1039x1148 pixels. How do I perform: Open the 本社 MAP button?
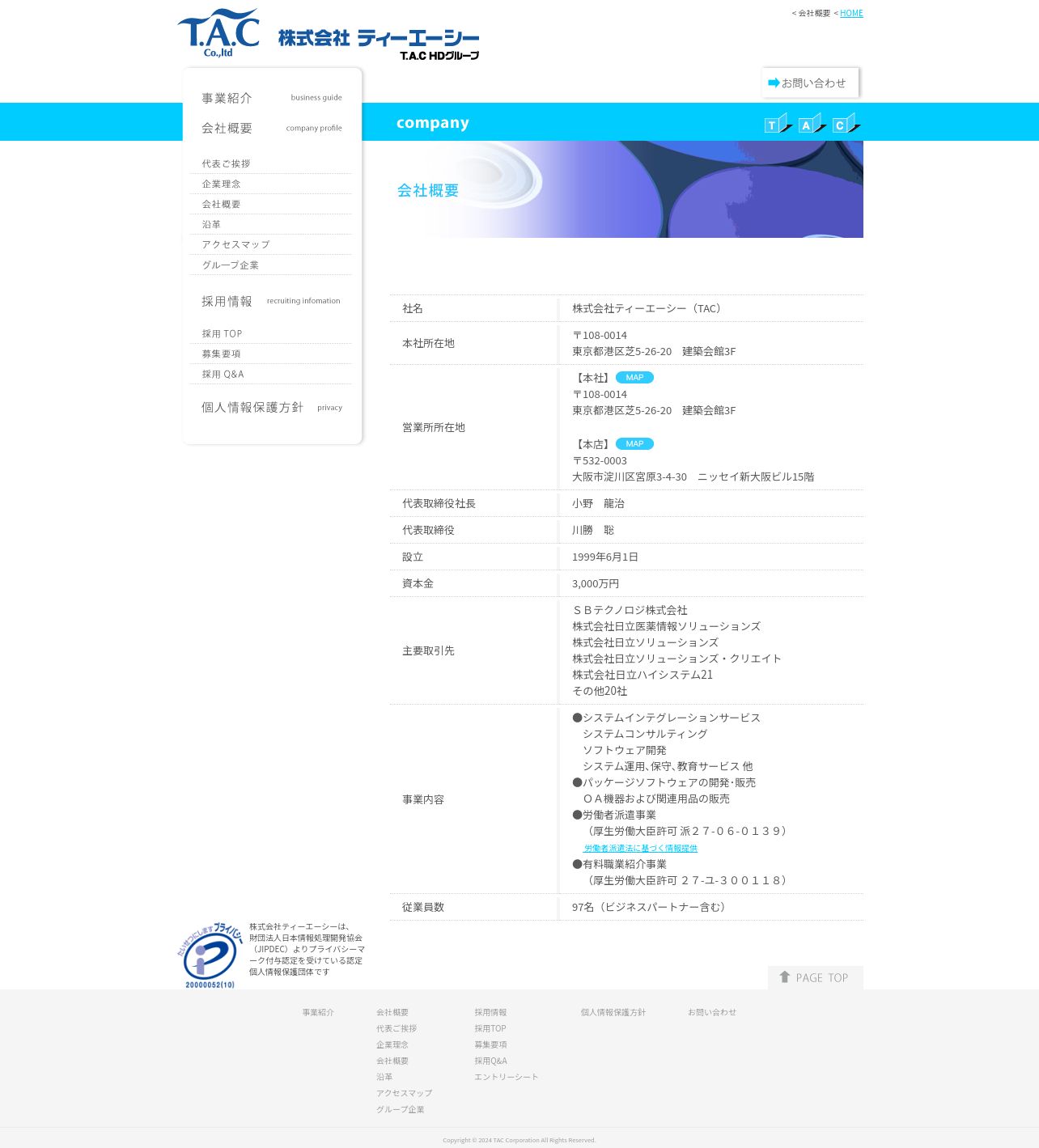tap(634, 378)
